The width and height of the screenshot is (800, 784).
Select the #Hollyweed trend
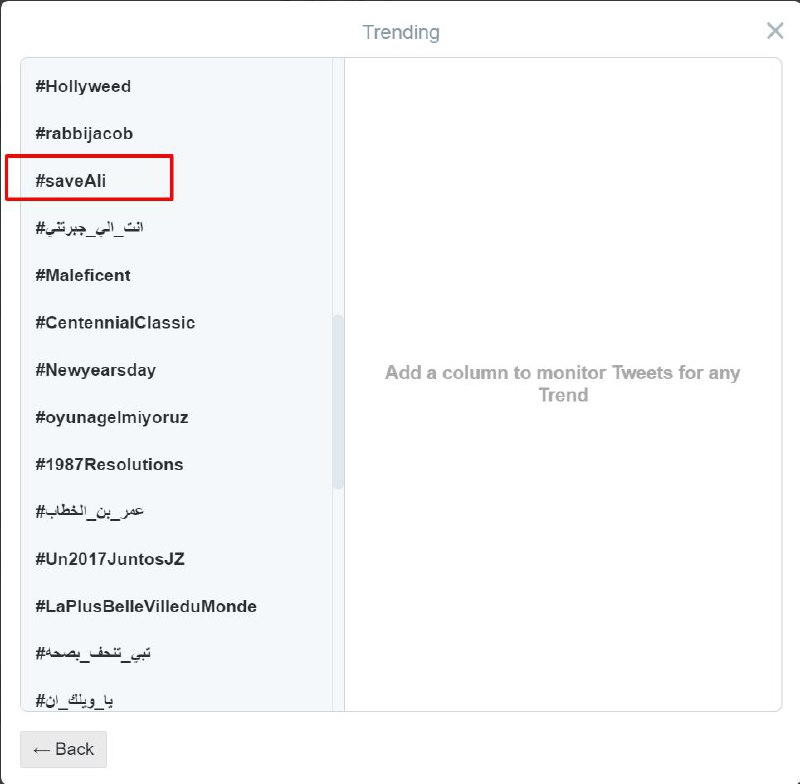(x=83, y=86)
